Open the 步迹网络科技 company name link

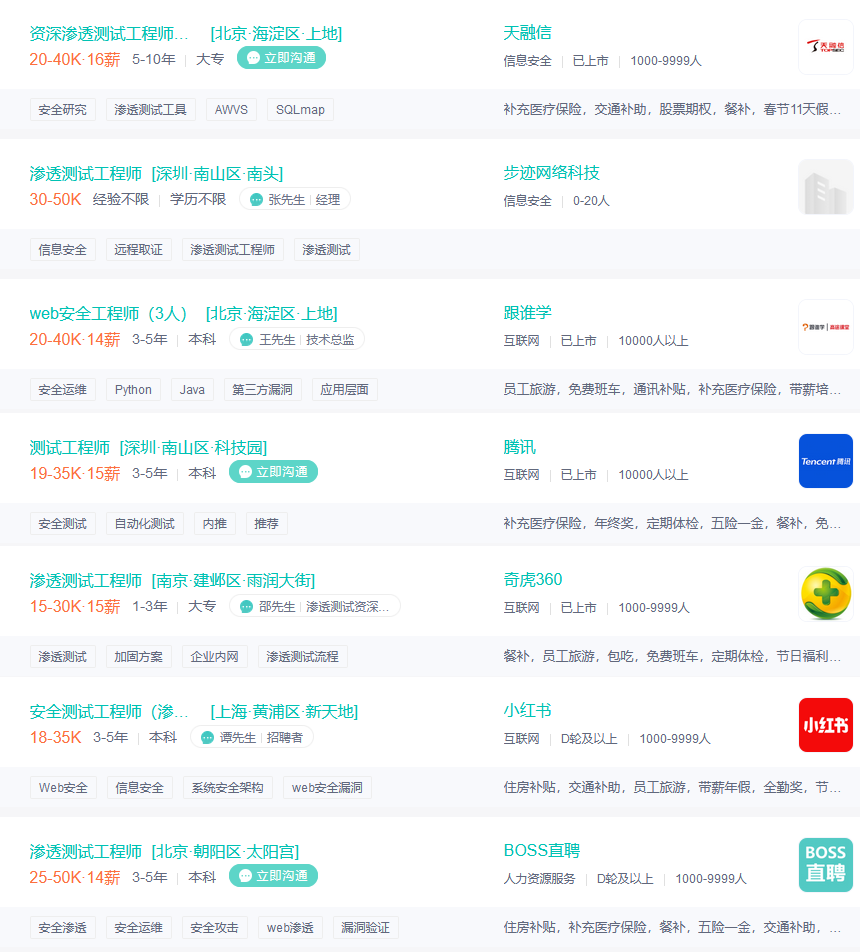click(551, 172)
